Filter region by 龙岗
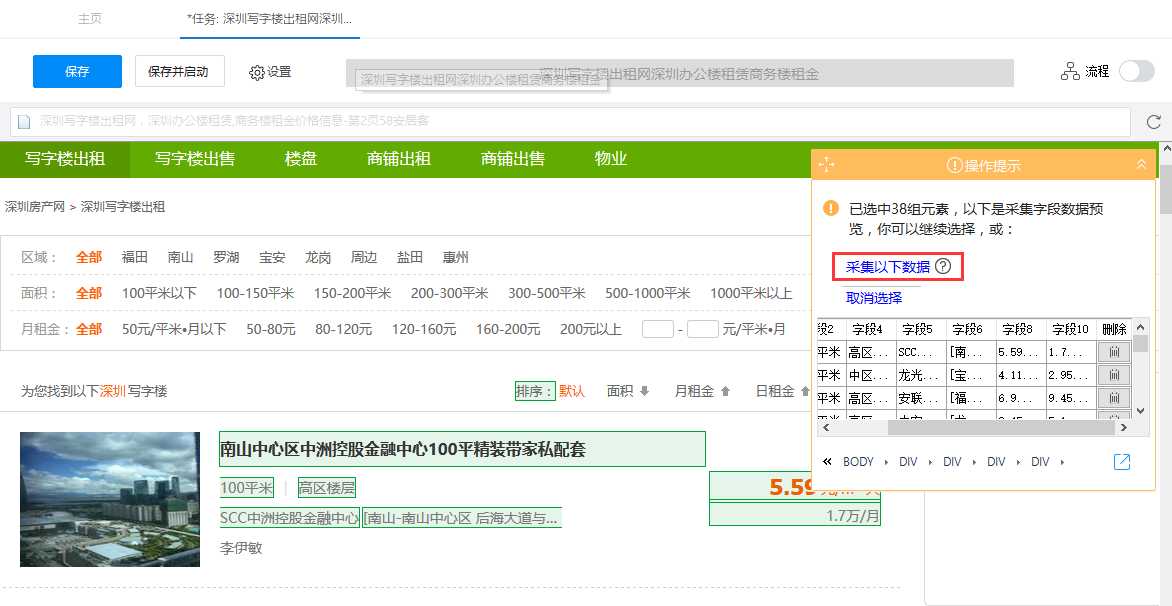 (x=318, y=258)
